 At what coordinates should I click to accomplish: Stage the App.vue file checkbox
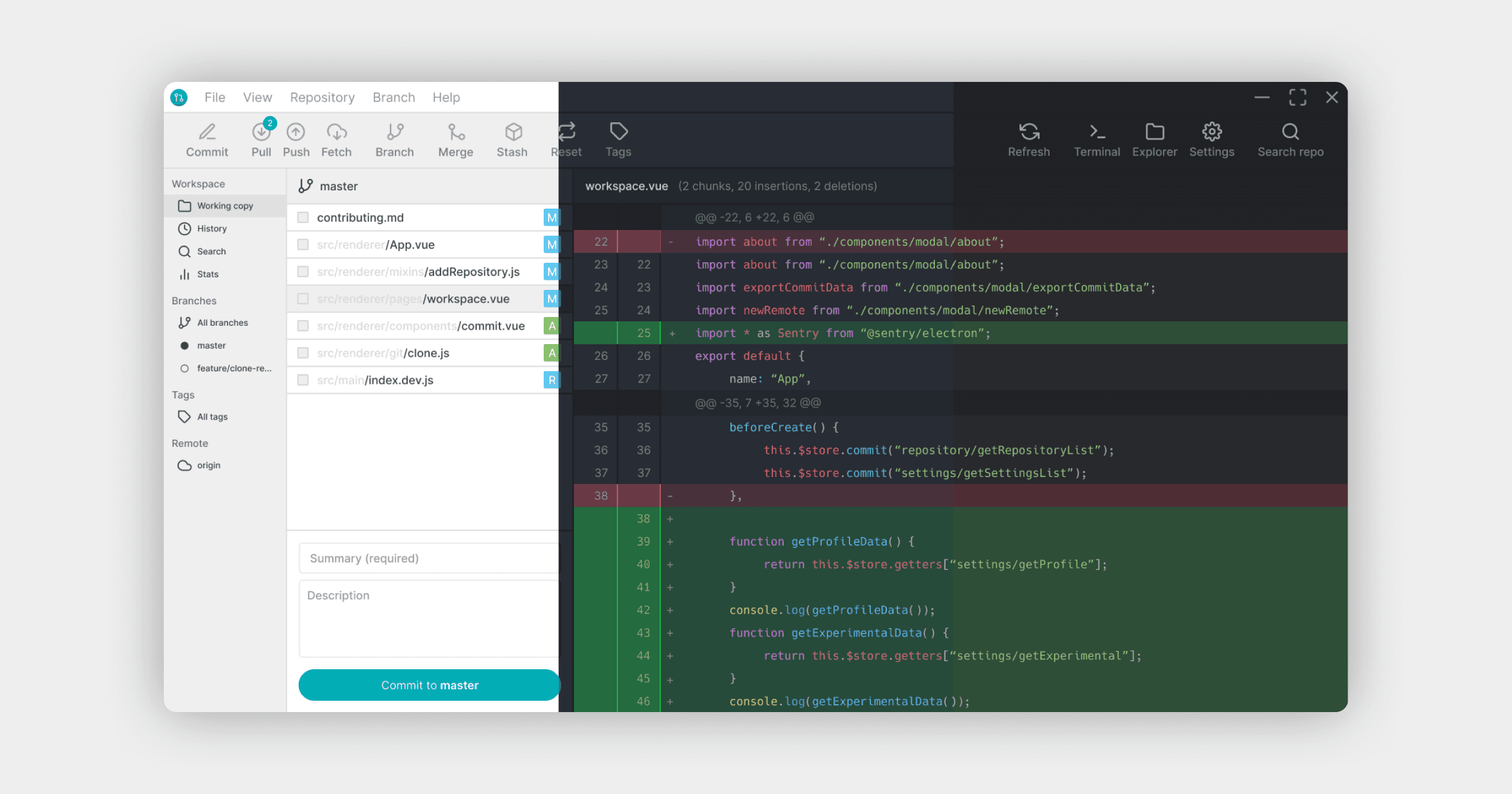(303, 245)
